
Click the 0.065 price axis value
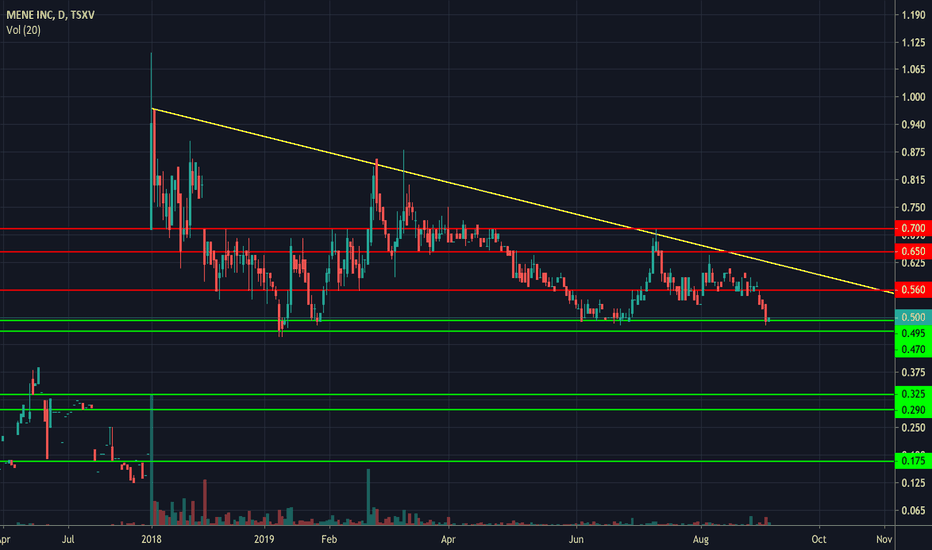coord(913,510)
